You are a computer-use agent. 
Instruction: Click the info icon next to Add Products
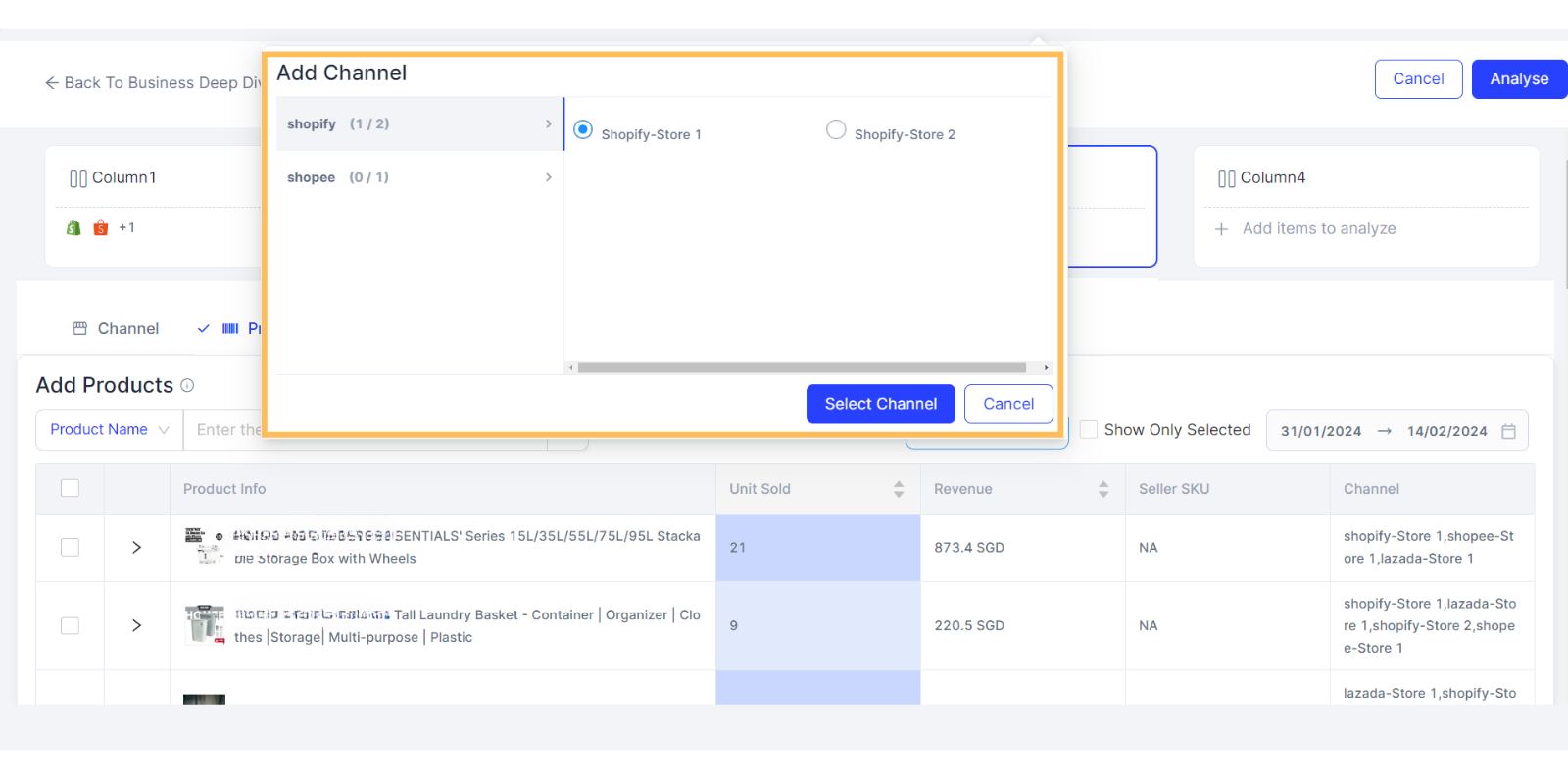(x=187, y=385)
